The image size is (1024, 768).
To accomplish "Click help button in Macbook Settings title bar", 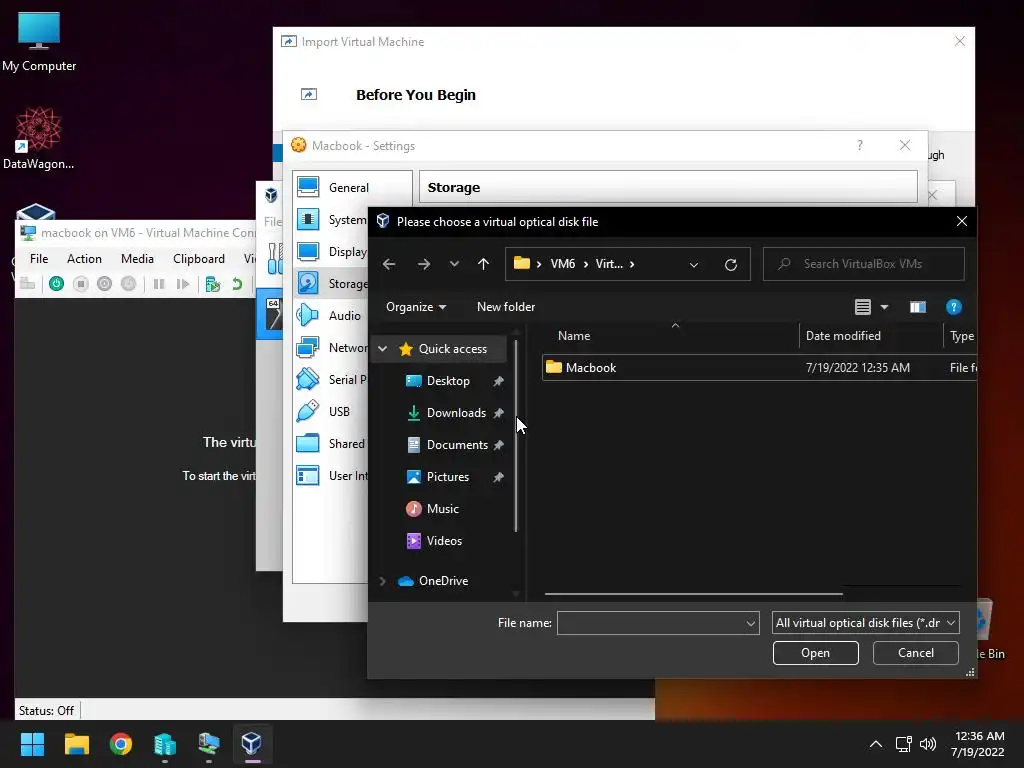I will pos(860,146).
